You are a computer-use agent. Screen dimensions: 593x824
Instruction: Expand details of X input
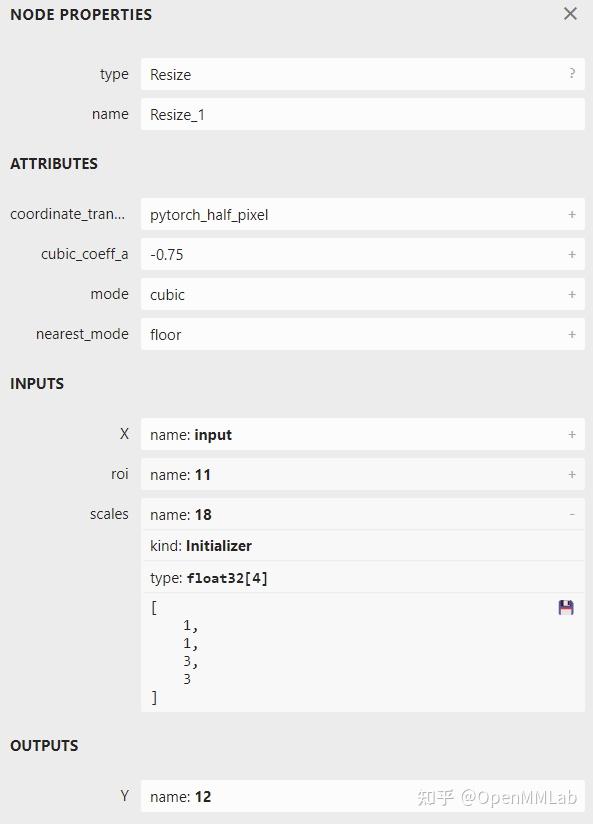pos(572,434)
